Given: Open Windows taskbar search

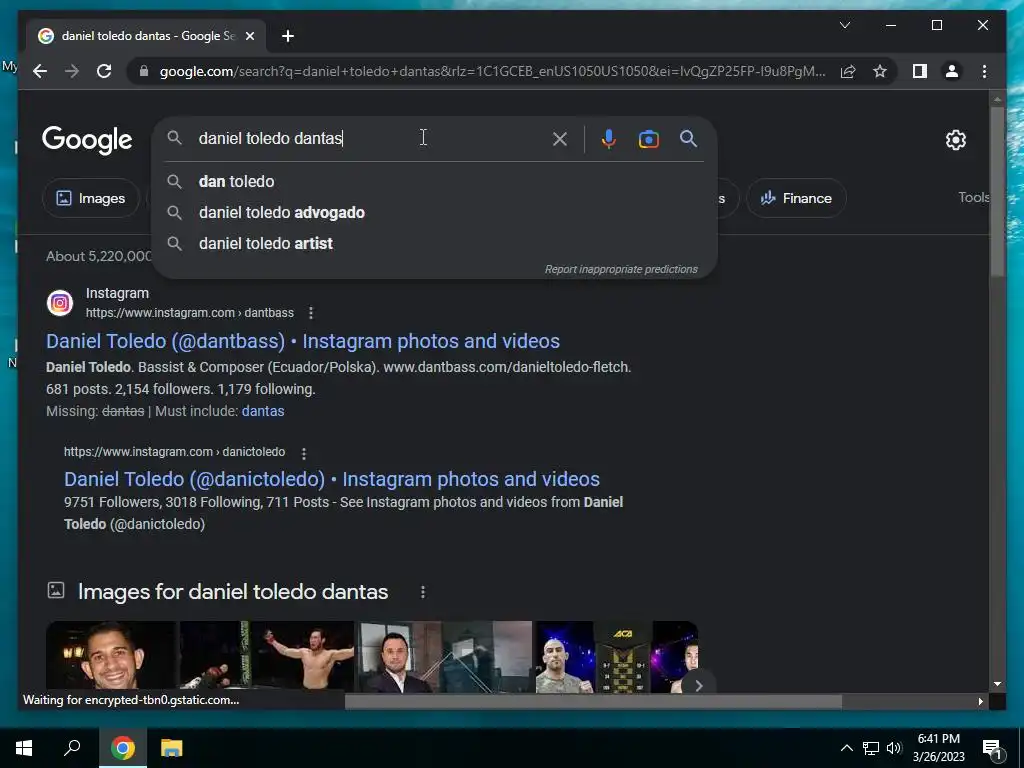Looking at the screenshot, I should (72, 748).
